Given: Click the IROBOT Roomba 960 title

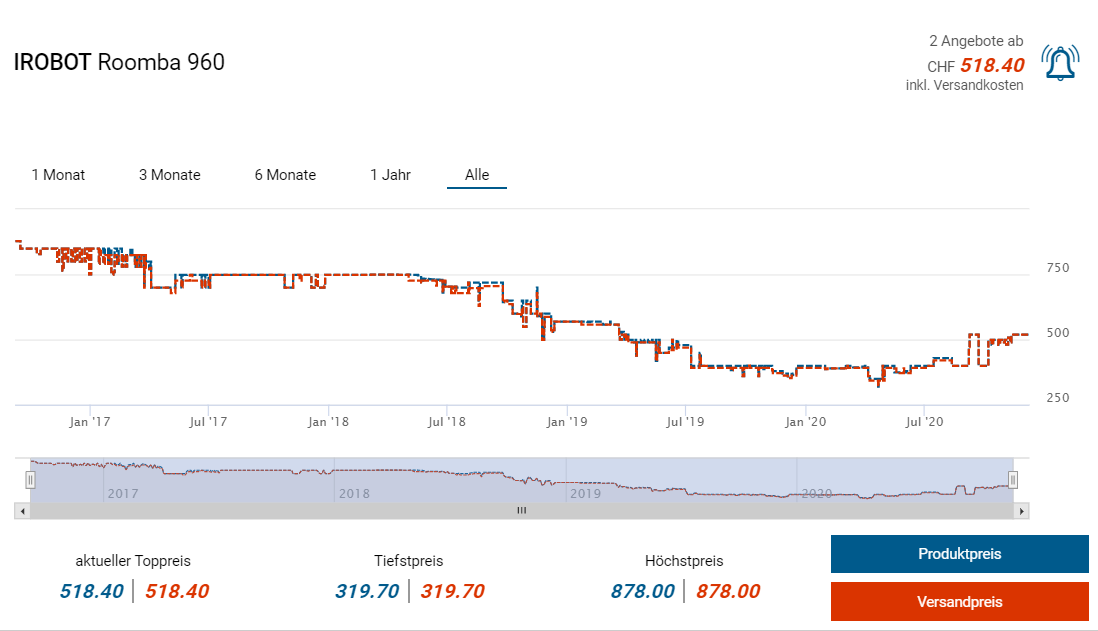Looking at the screenshot, I should [119, 62].
